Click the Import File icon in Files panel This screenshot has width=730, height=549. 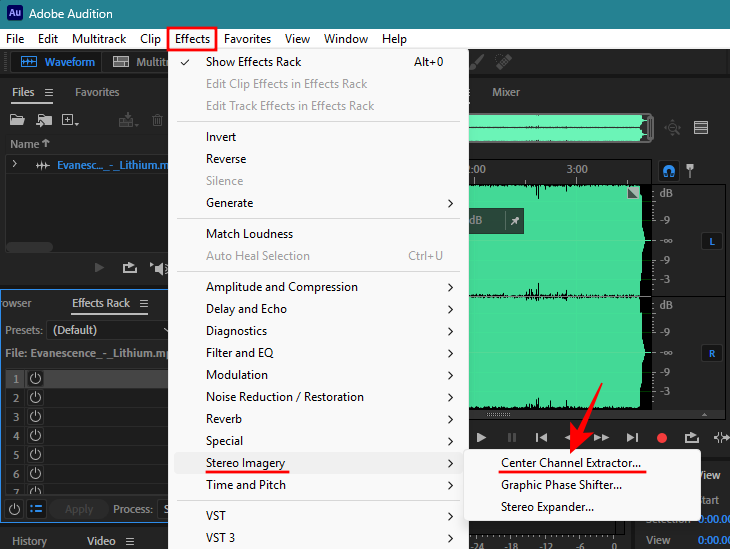(44, 120)
